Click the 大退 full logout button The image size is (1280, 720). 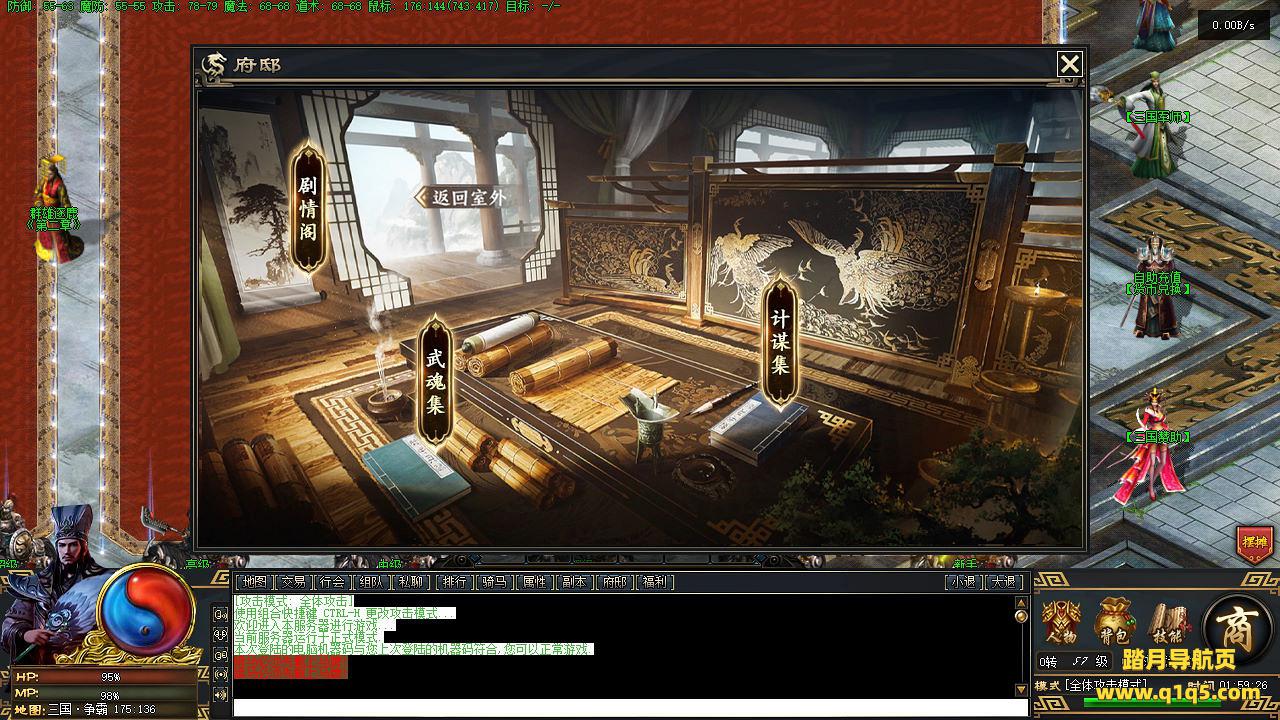pyautogui.click(x=1003, y=582)
